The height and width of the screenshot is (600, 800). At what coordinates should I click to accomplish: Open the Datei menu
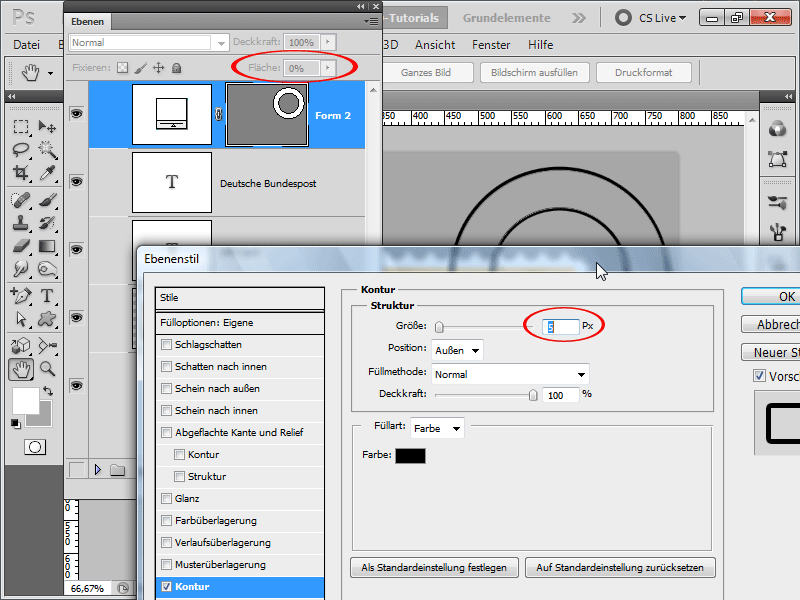point(27,45)
